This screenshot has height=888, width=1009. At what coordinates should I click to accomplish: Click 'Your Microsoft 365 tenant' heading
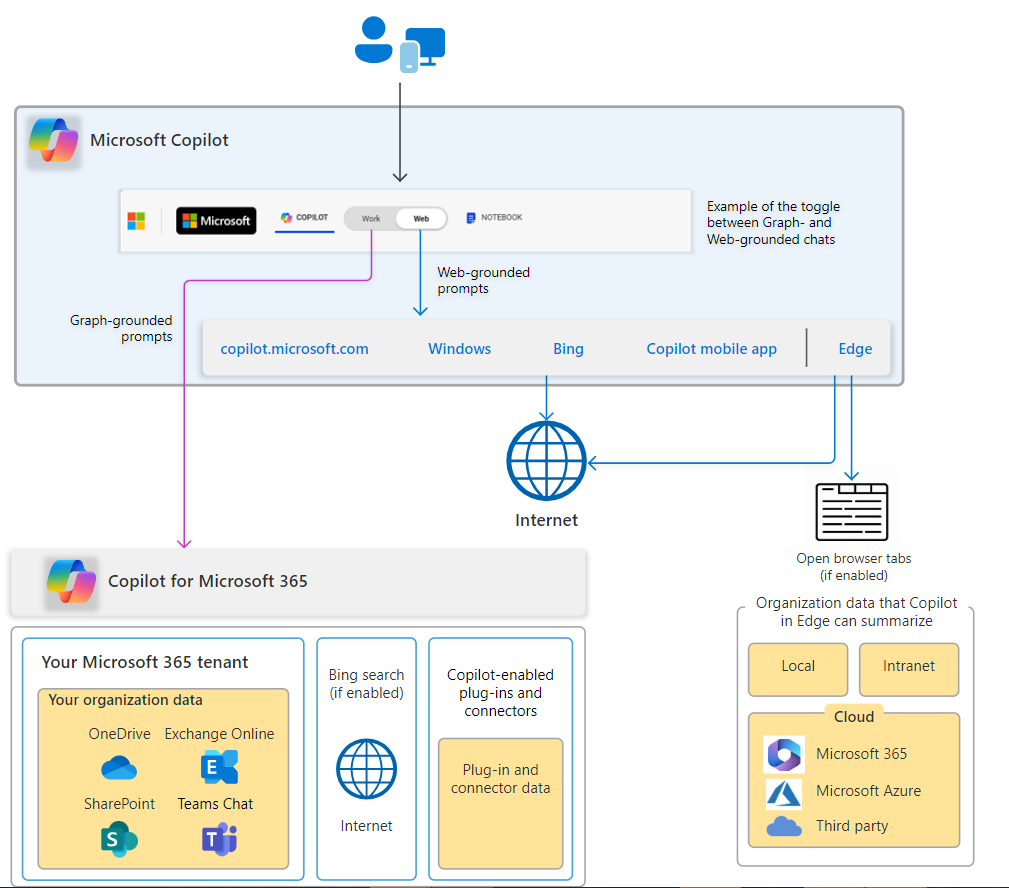coord(145,662)
